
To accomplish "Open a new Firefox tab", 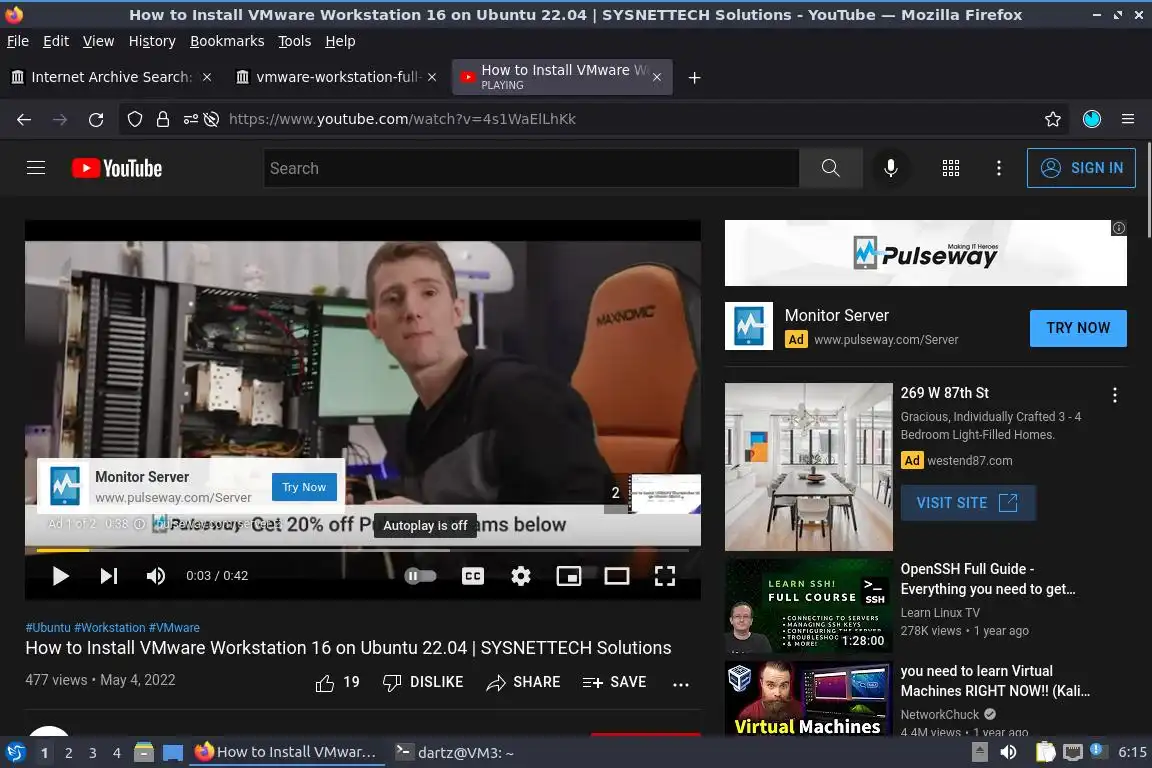I will click(694, 77).
